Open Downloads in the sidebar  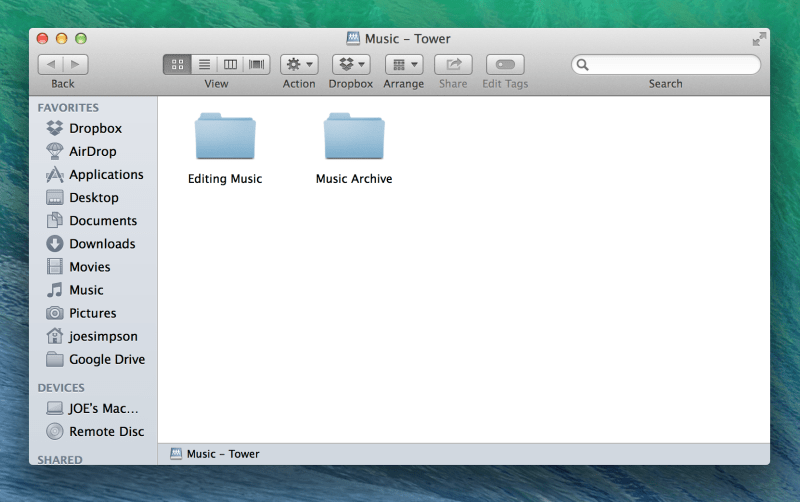pos(91,244)
